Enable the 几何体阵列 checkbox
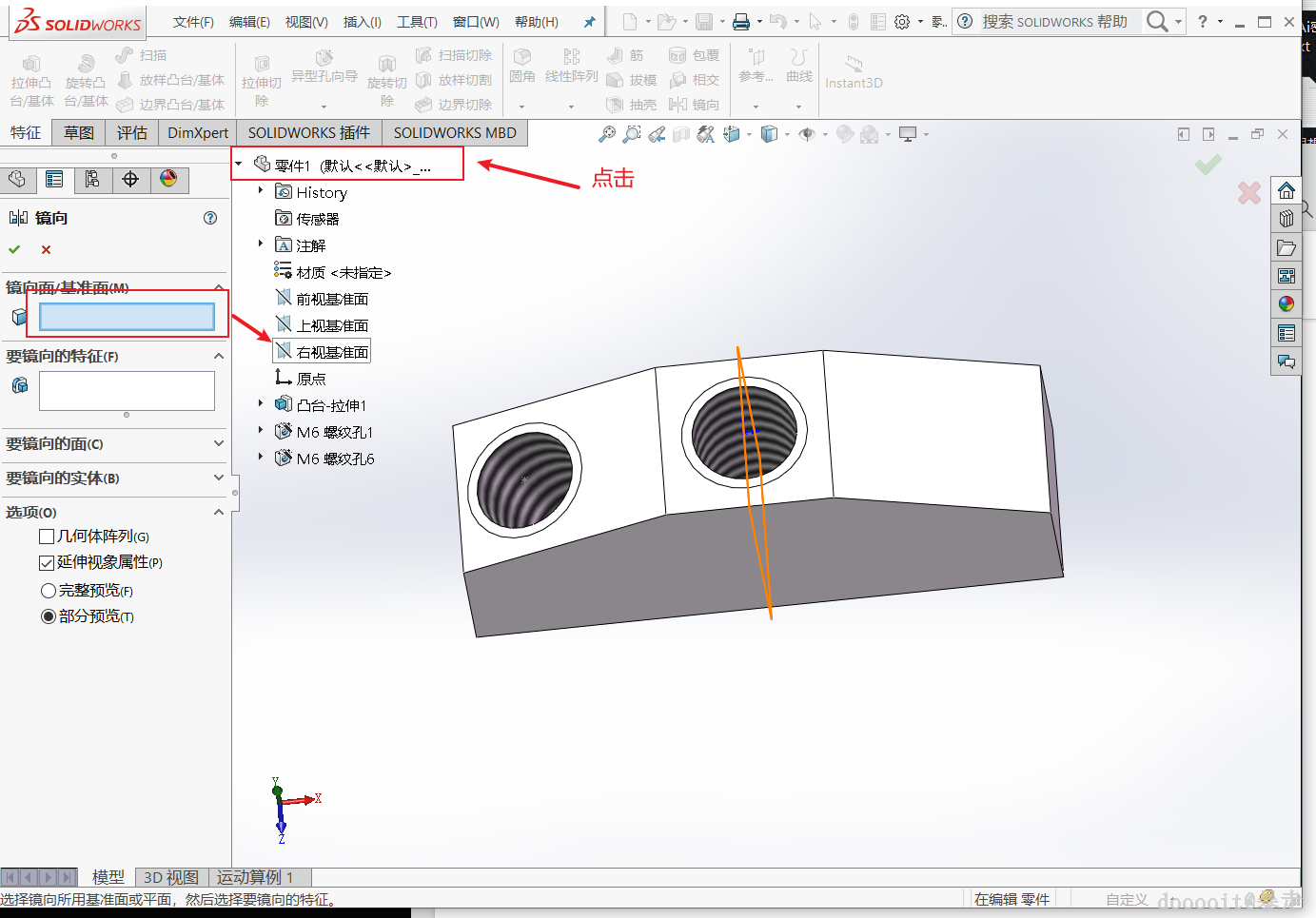This screenshot has height=918, width=1316. pyautogui.click(x=47, y=537)
